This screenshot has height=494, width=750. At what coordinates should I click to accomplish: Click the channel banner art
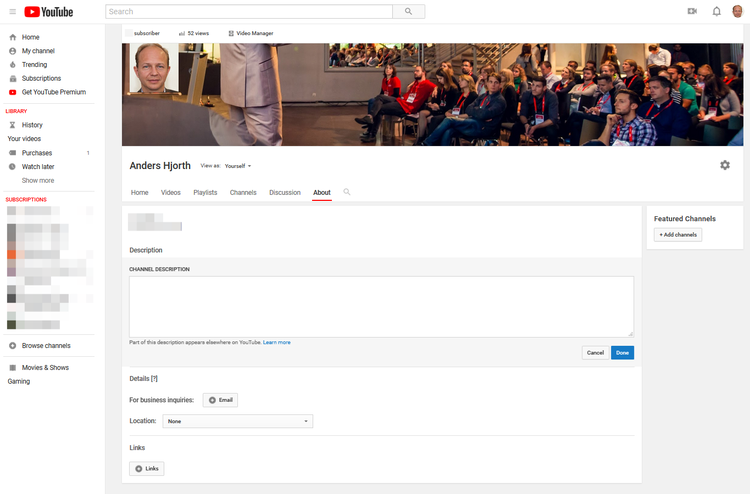(x=432, y=95)
